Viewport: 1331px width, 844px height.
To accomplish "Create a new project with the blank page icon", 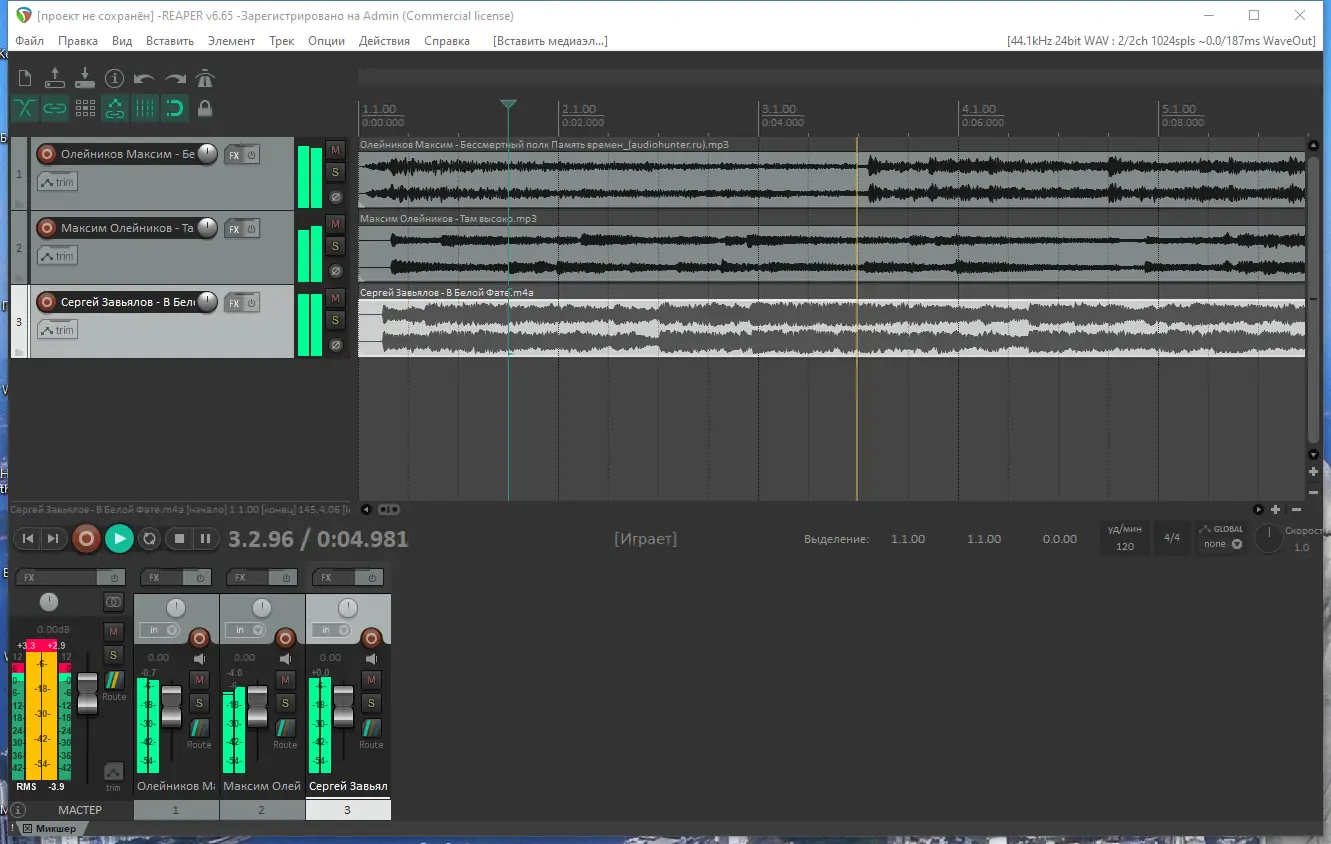I will point(26,78).
